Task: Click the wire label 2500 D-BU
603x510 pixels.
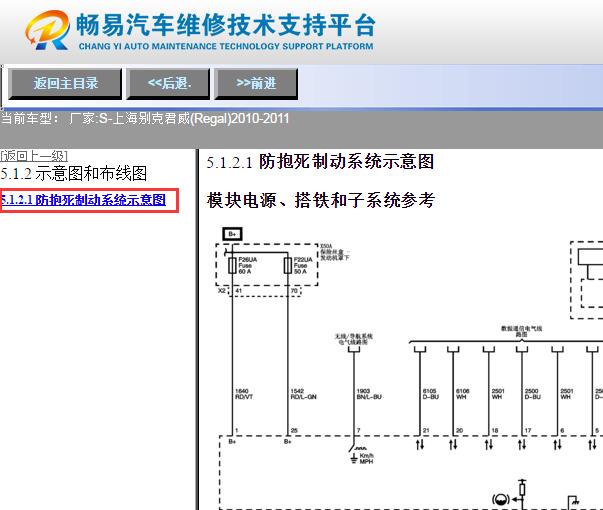Action: click(x=533, y=394)
